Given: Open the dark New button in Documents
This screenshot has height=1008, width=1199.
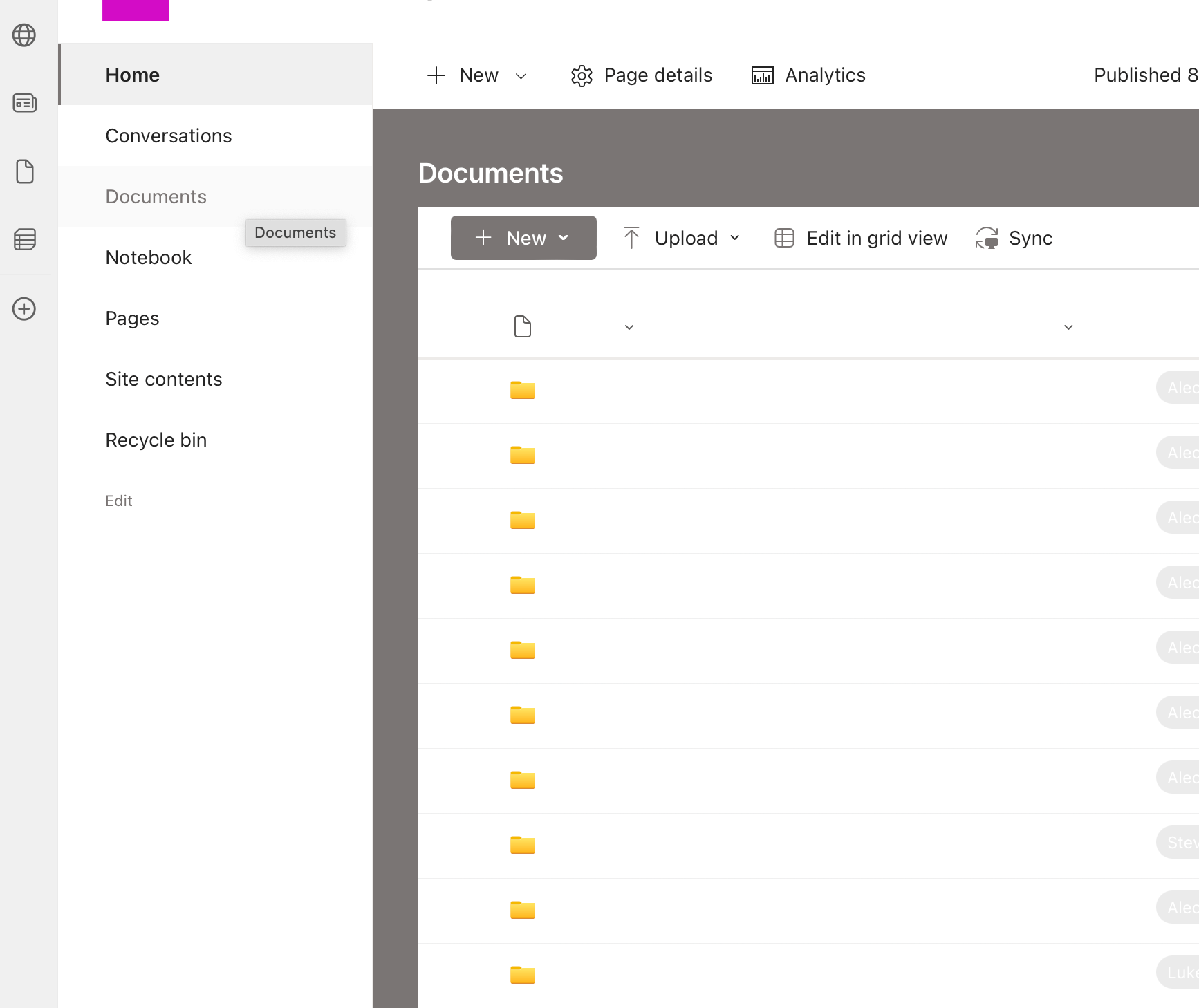Looking at the screenshot, I should (x=523, y=238).
